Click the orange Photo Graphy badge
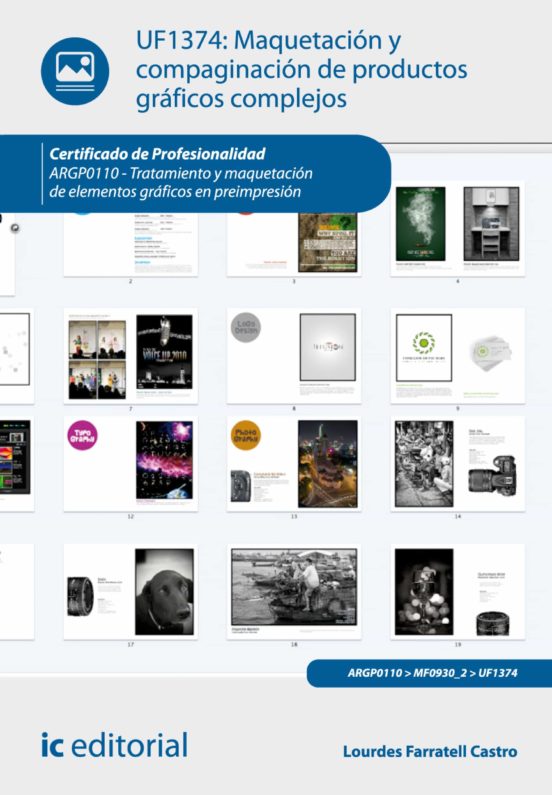The height and width of the screenshot is (795, 552). click(246, 436)
